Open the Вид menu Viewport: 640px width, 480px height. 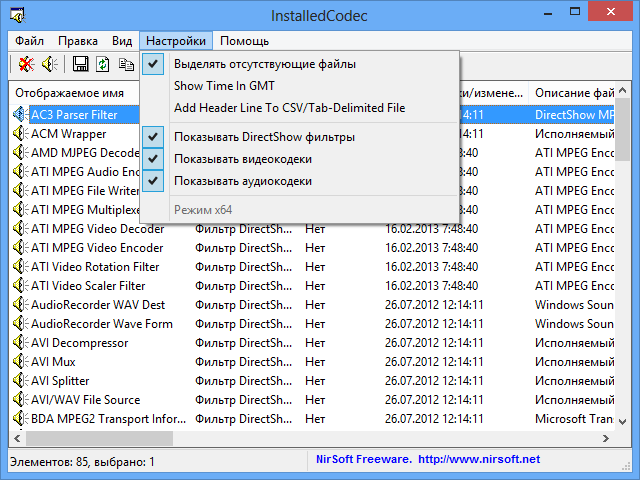122,41
